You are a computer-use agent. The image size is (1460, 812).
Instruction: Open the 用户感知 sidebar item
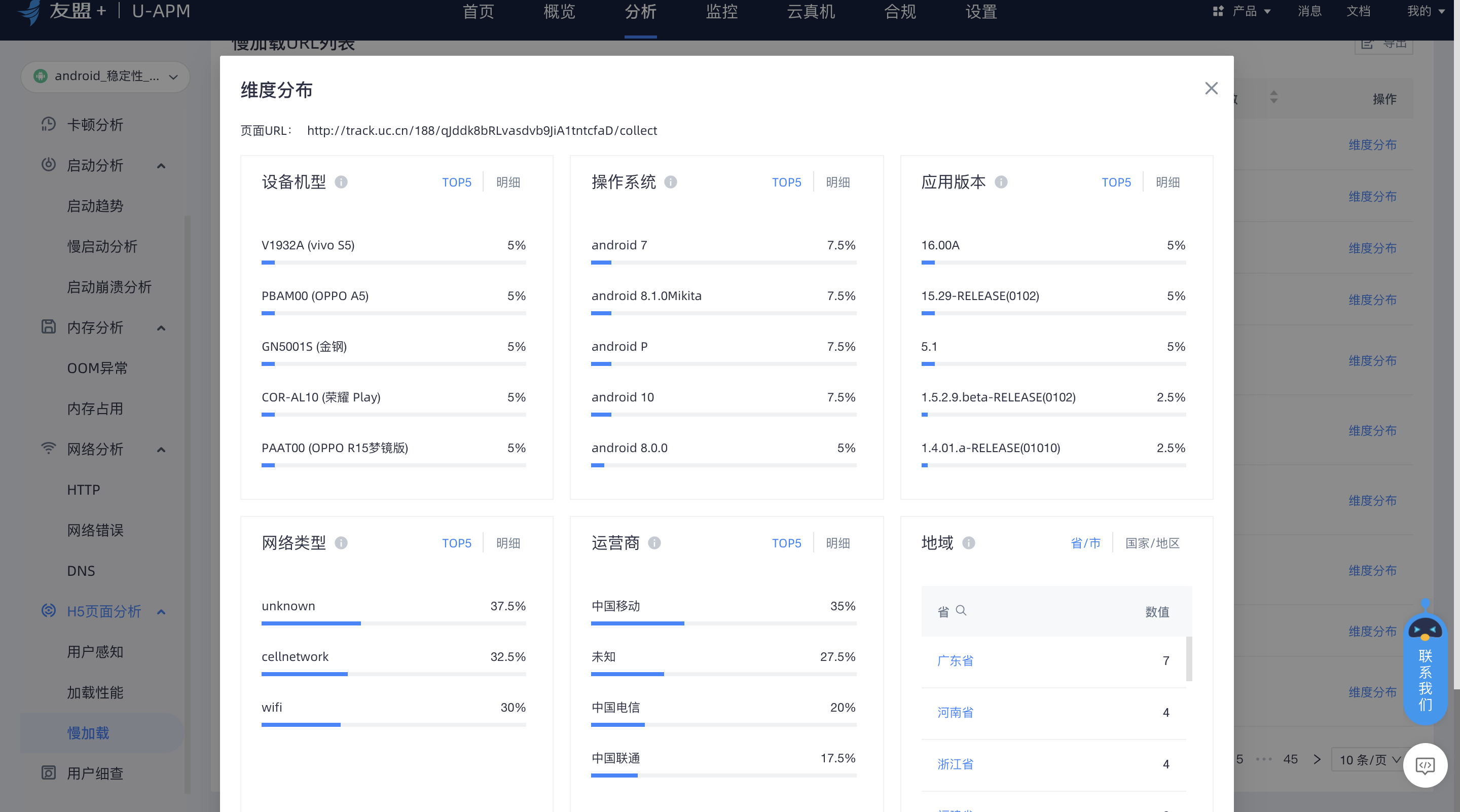click(95, 652)
